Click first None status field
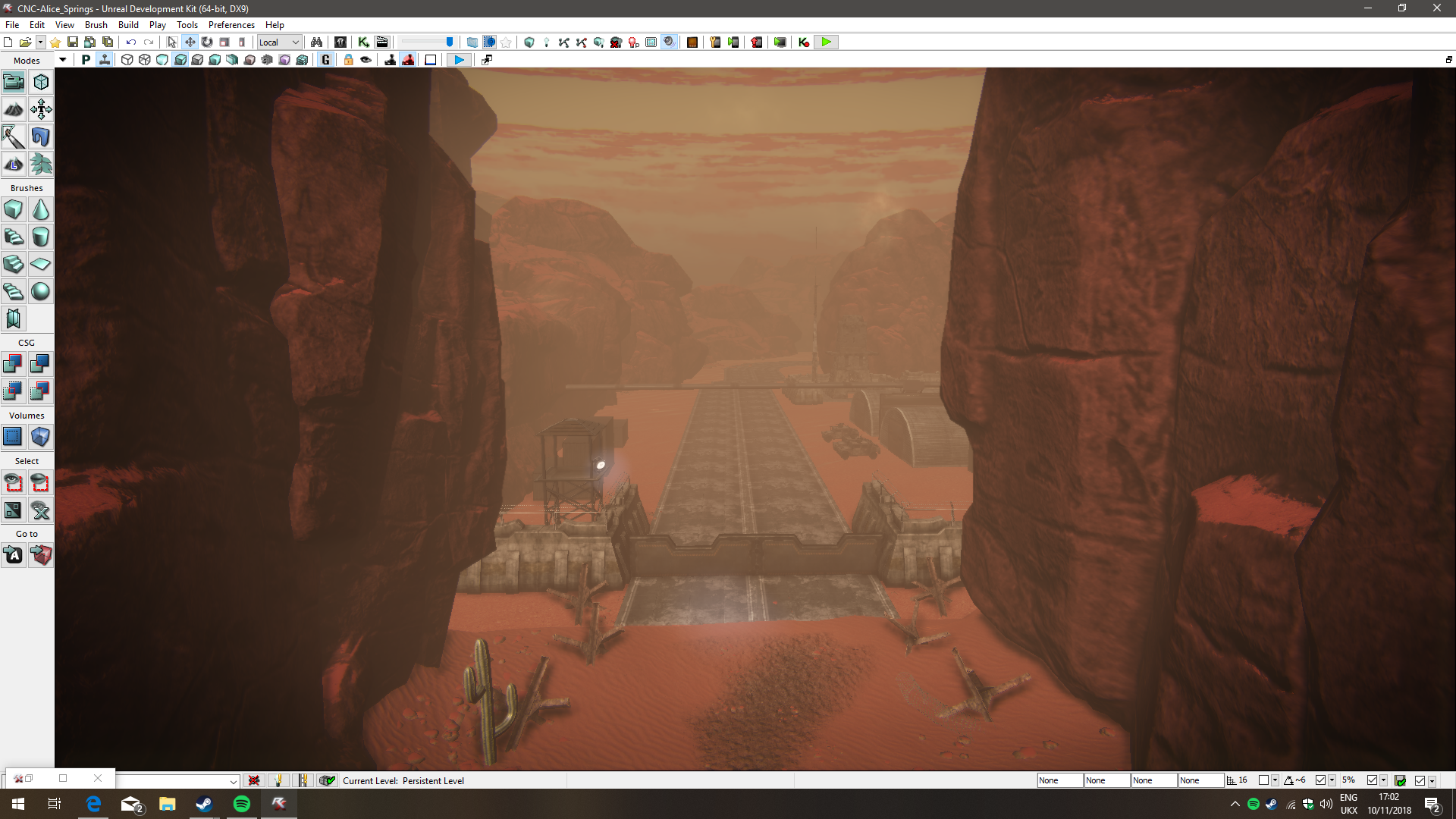 point(1059,780)
